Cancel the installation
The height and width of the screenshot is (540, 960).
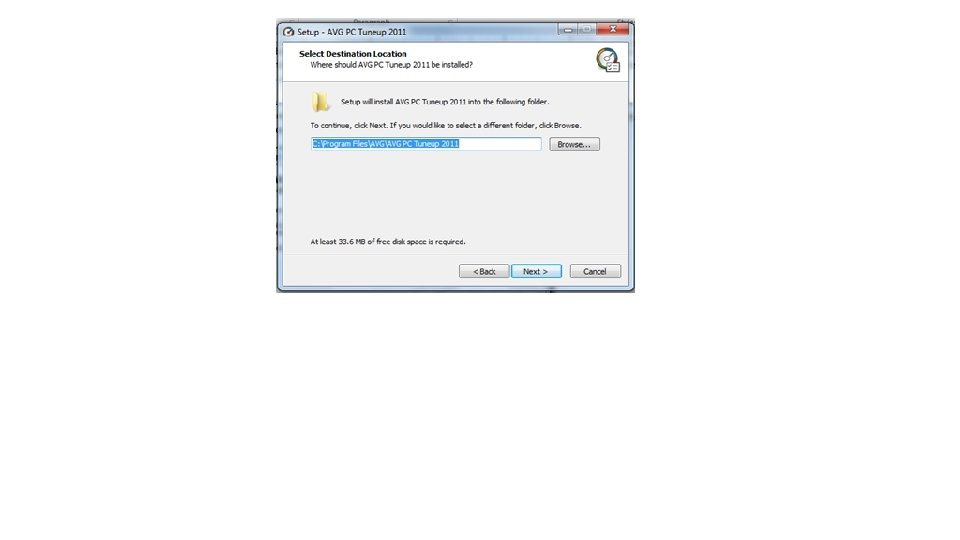click(x=595, y=271)
